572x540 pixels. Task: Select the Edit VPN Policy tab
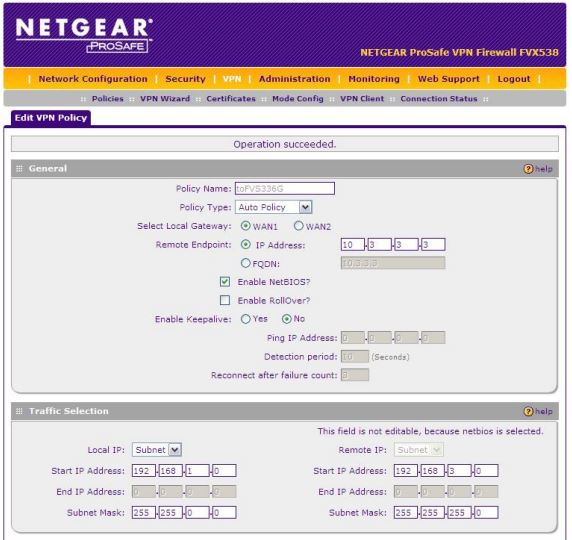coord(51,118)
